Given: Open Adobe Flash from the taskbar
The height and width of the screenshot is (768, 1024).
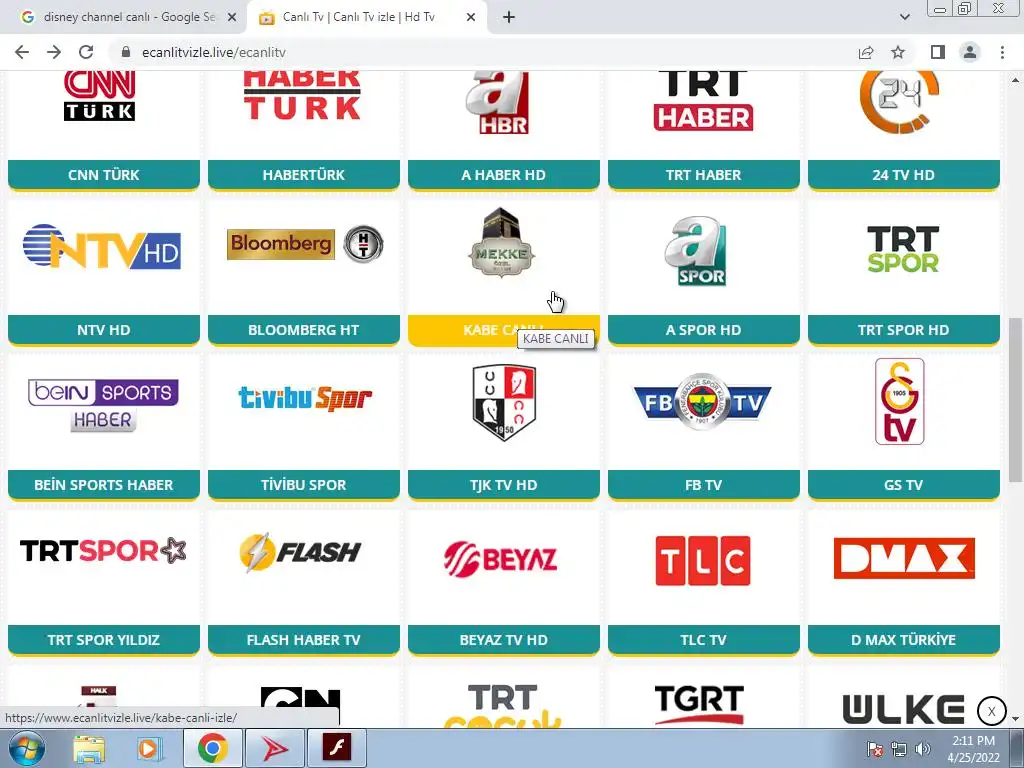Looking at the screenshot, I should (x=337, y=748).
